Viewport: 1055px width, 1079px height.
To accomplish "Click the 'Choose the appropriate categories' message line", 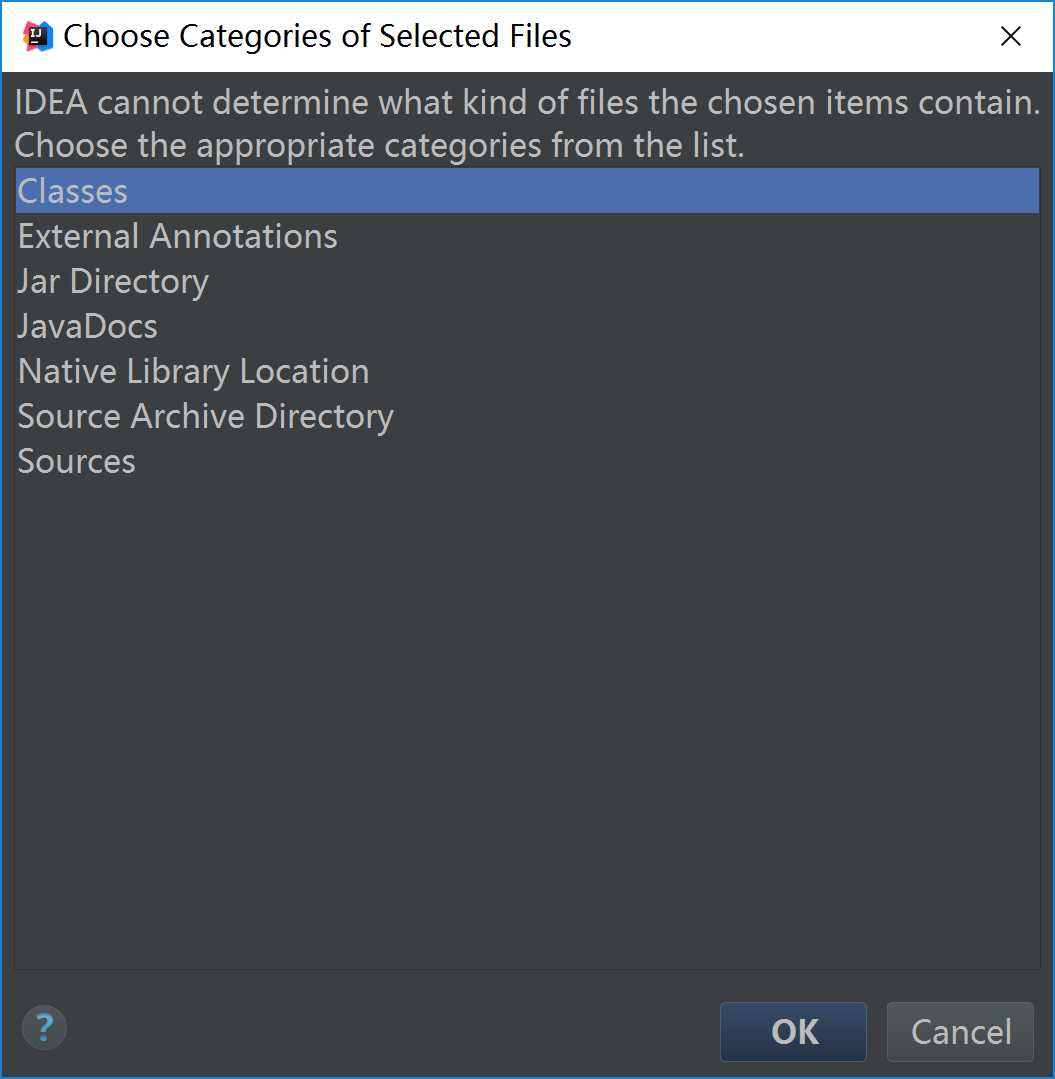I will point(379,145).
